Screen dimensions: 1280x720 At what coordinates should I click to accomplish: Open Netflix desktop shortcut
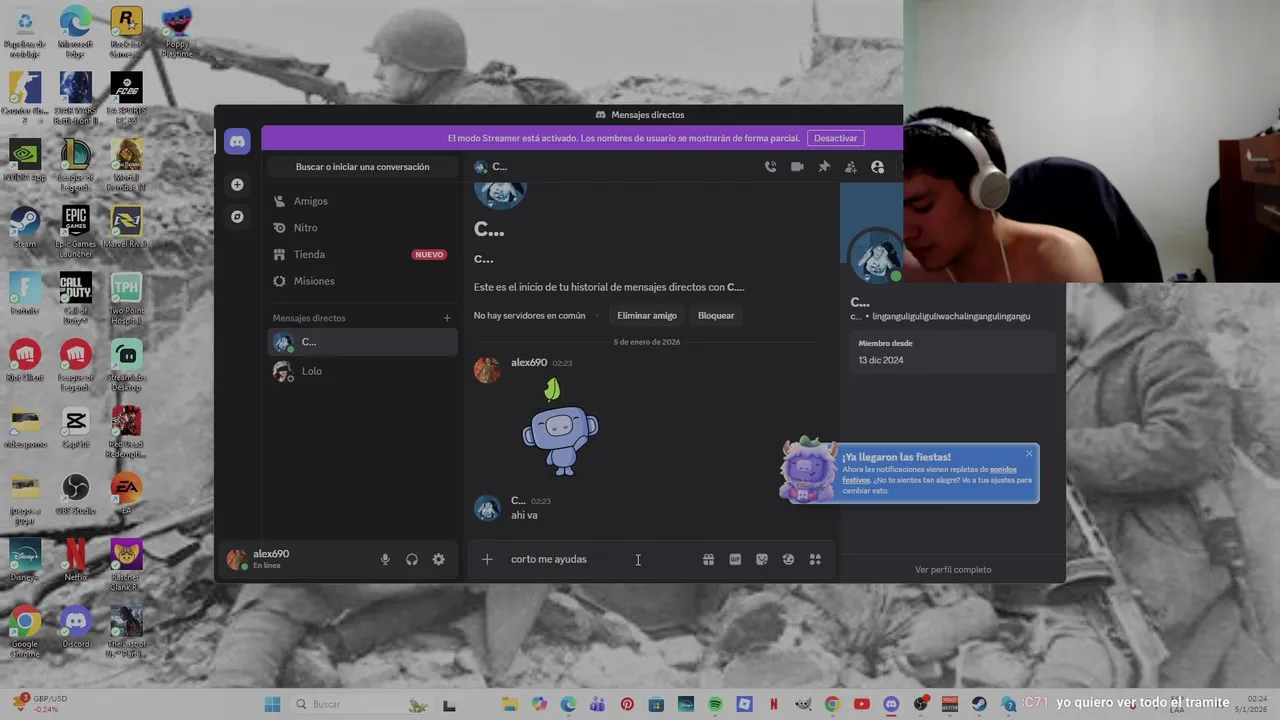click(75, 560)
